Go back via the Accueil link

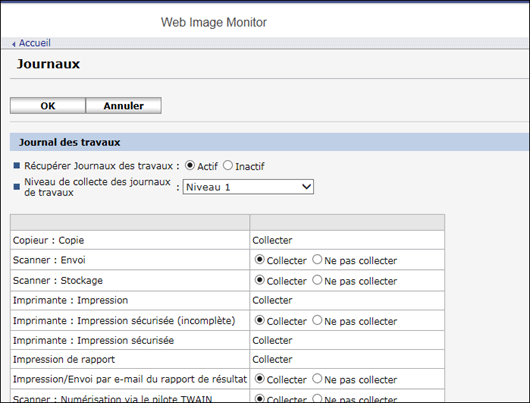[34, 43]
